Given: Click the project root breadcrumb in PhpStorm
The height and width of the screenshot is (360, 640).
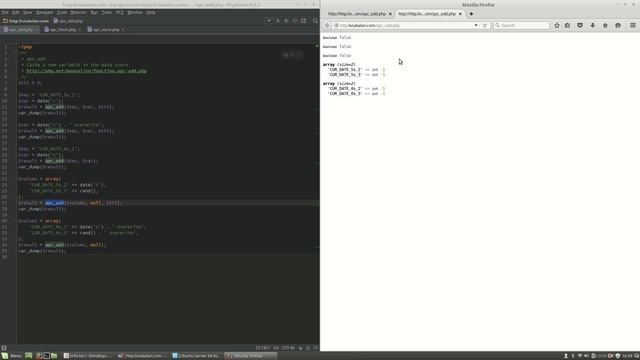Looking at the screenshot, I should coord(26,21).
